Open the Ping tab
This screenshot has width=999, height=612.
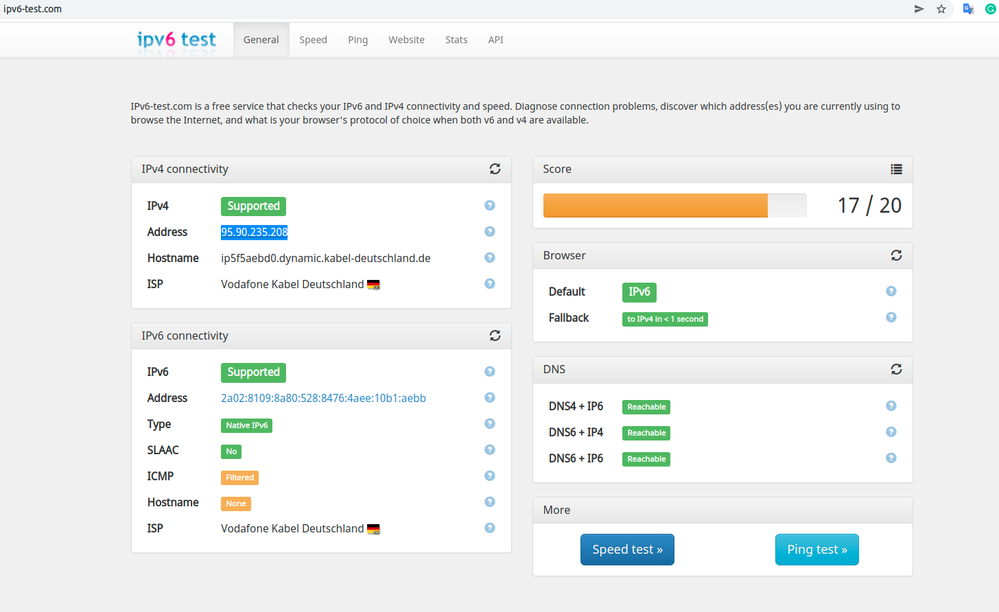click(x=358, y=40)
